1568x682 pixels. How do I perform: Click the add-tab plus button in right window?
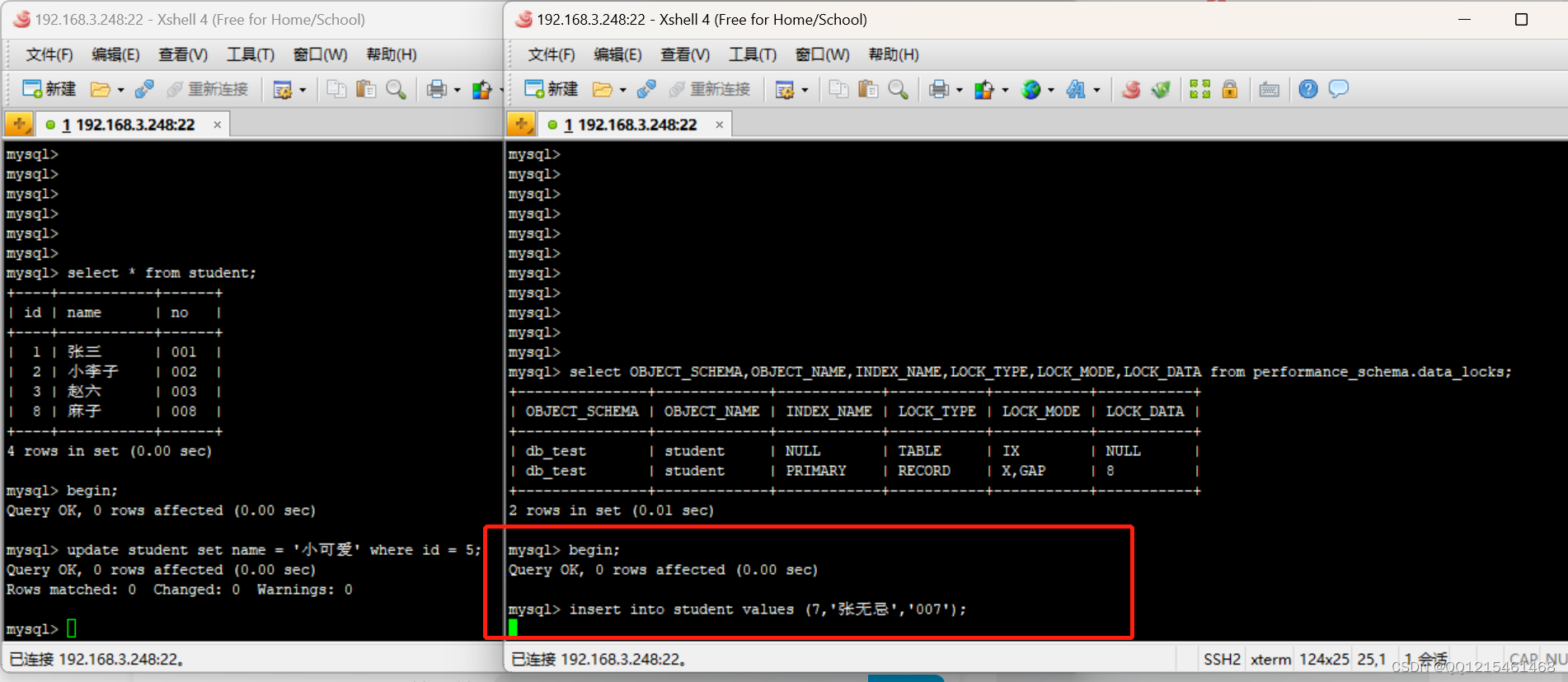click(x=520, y=125)
